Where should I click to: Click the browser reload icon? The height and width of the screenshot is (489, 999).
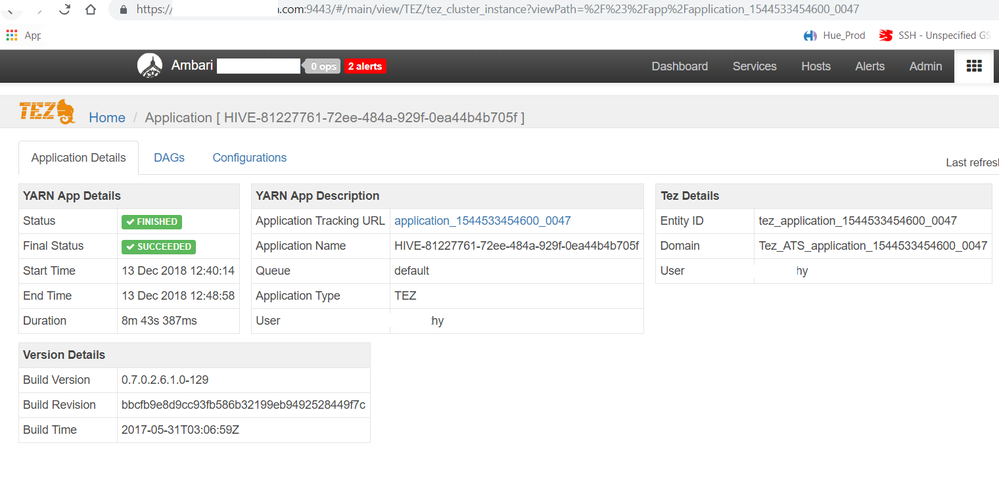pos(64,9)
